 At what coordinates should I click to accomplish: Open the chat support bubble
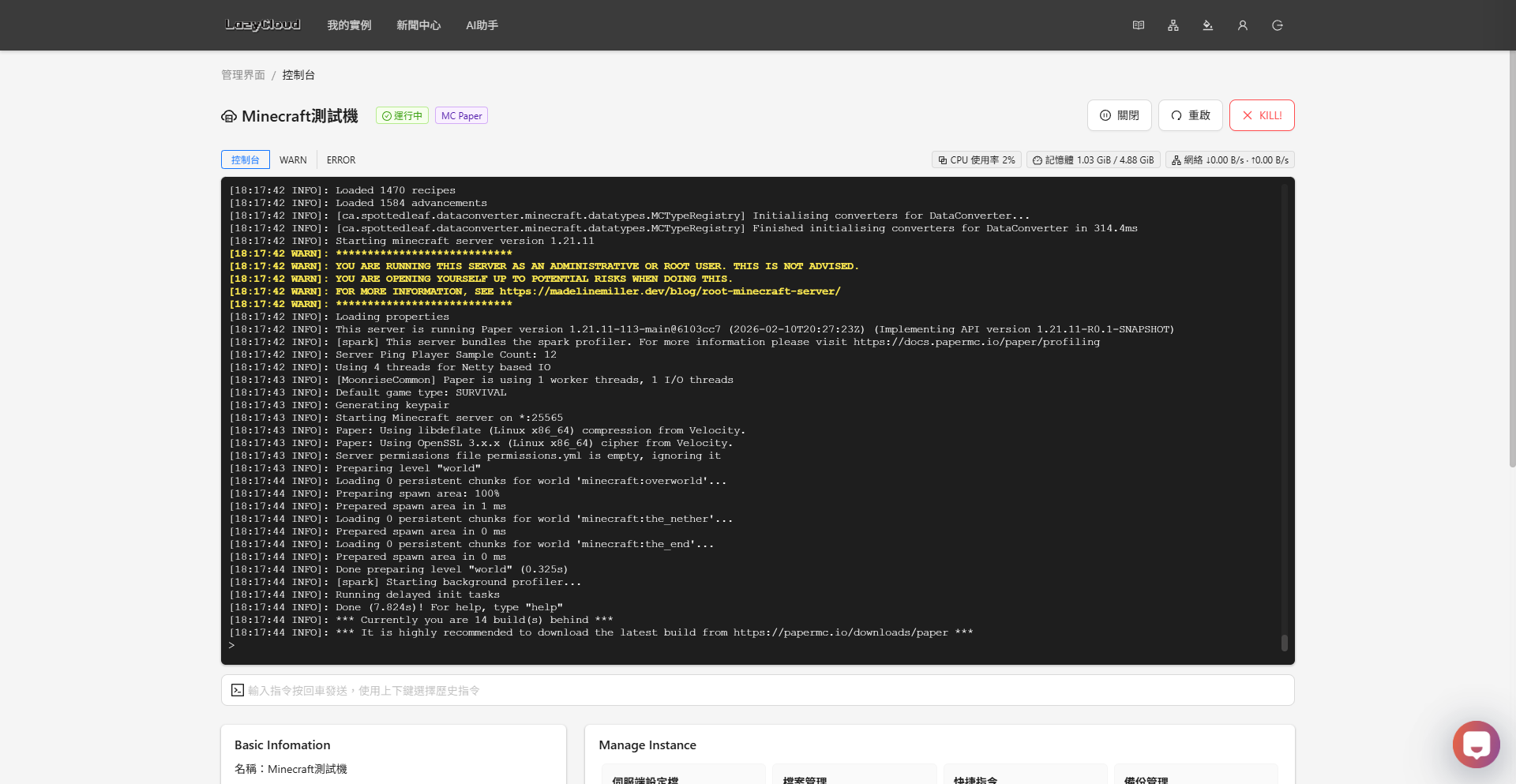pyautogui.click(x=1475, y=744)
